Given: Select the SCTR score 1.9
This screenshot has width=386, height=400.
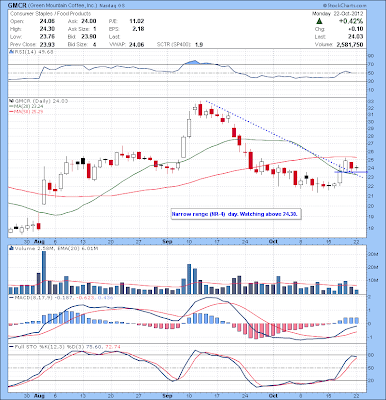Looking at the screenshot, I should point(199,44).
